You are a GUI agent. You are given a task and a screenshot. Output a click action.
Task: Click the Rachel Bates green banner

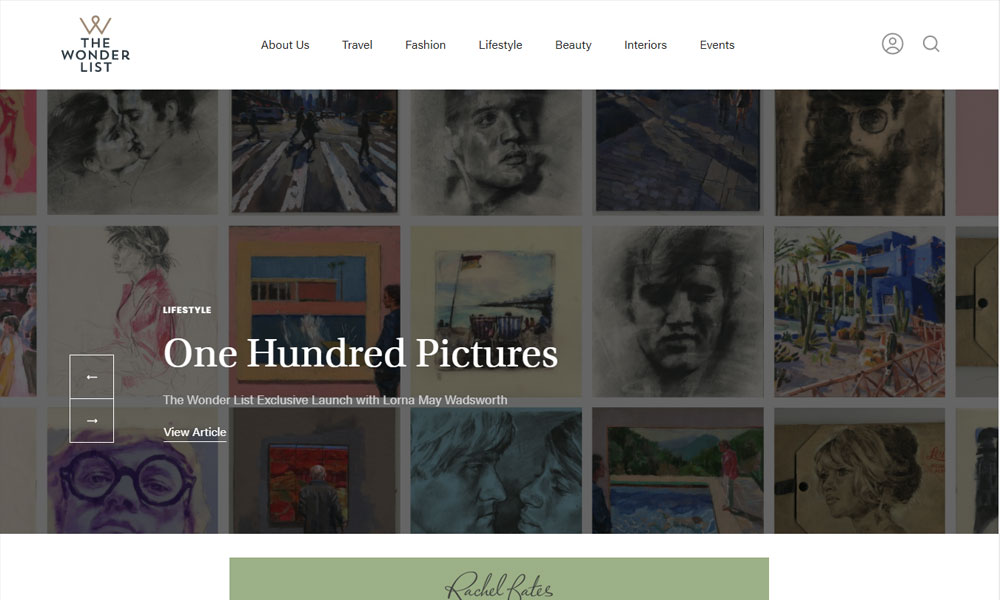click(x=499, y=579)
